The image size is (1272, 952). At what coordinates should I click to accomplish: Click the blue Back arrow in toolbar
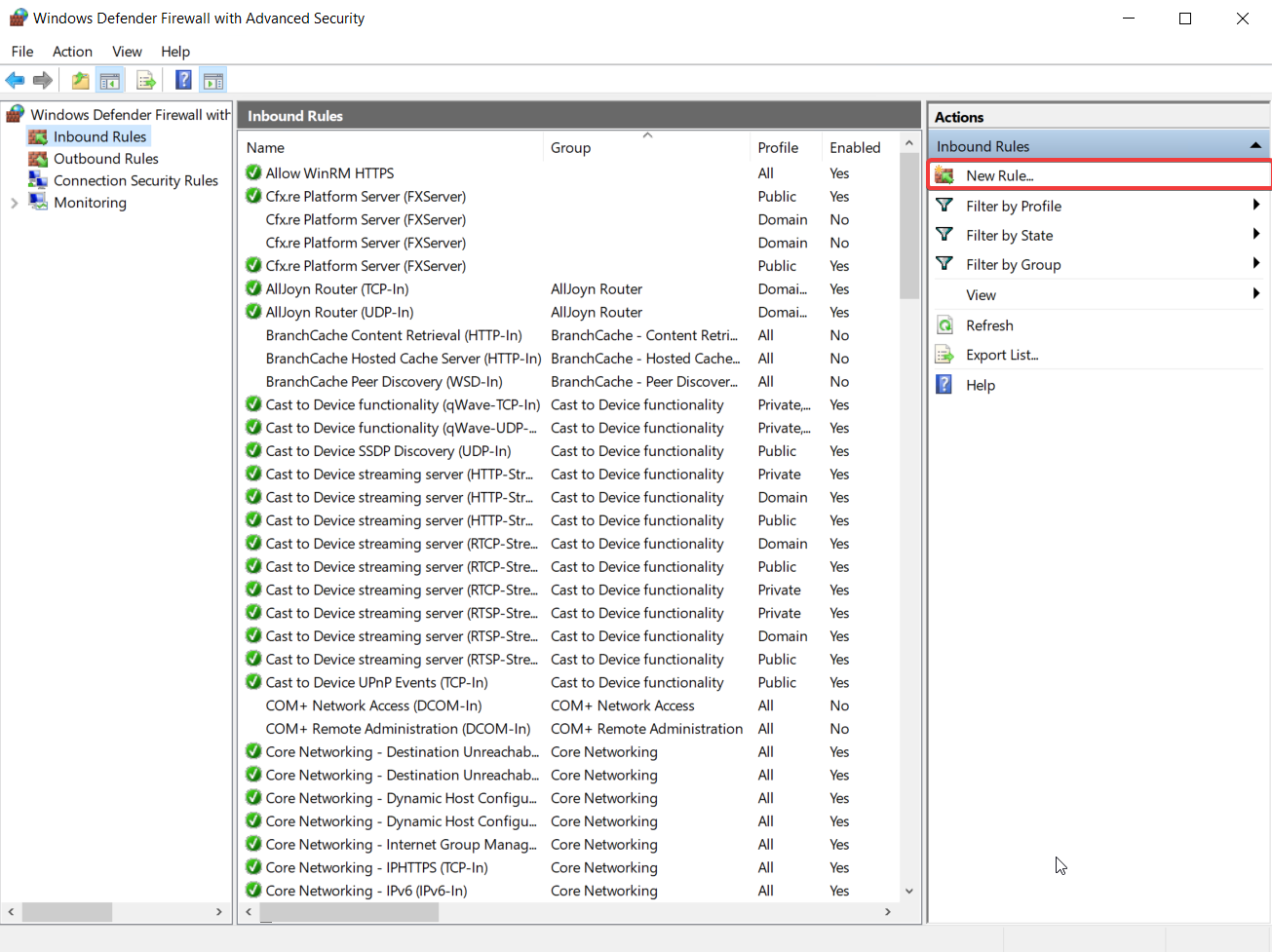(15, 81)
